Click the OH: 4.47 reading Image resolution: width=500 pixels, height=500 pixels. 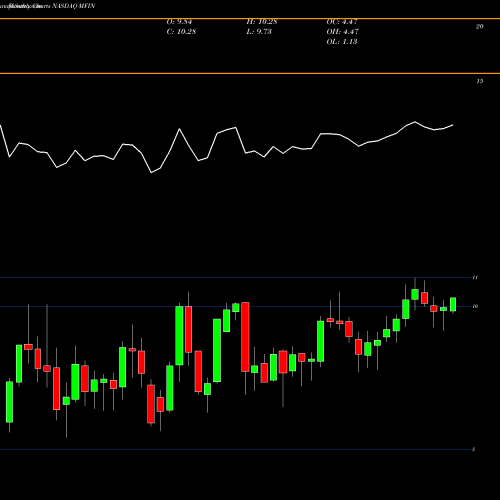click(343, 32)
